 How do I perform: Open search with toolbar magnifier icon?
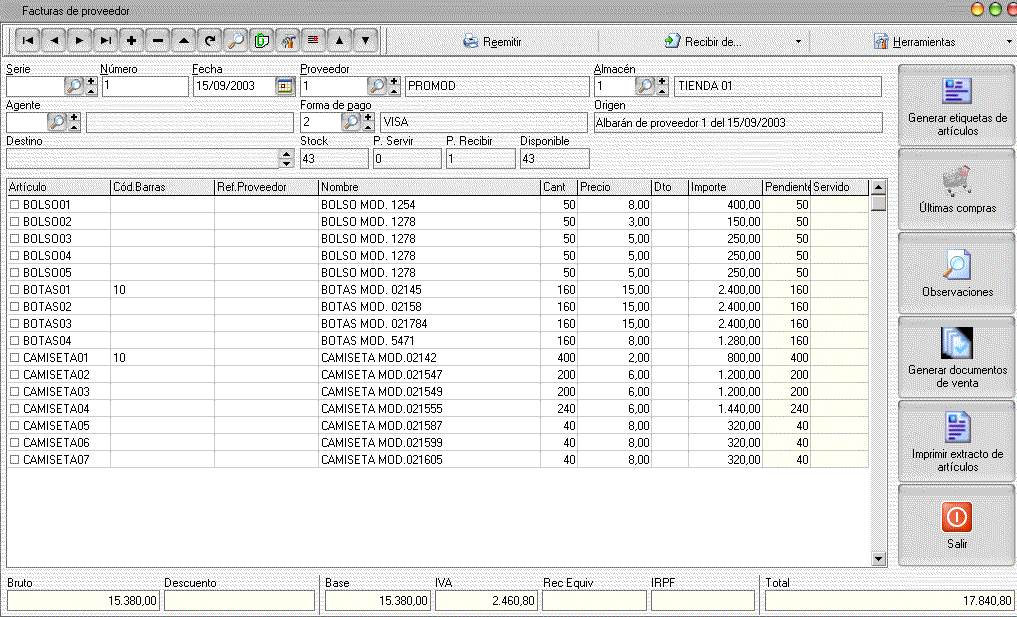pos(235,41)
